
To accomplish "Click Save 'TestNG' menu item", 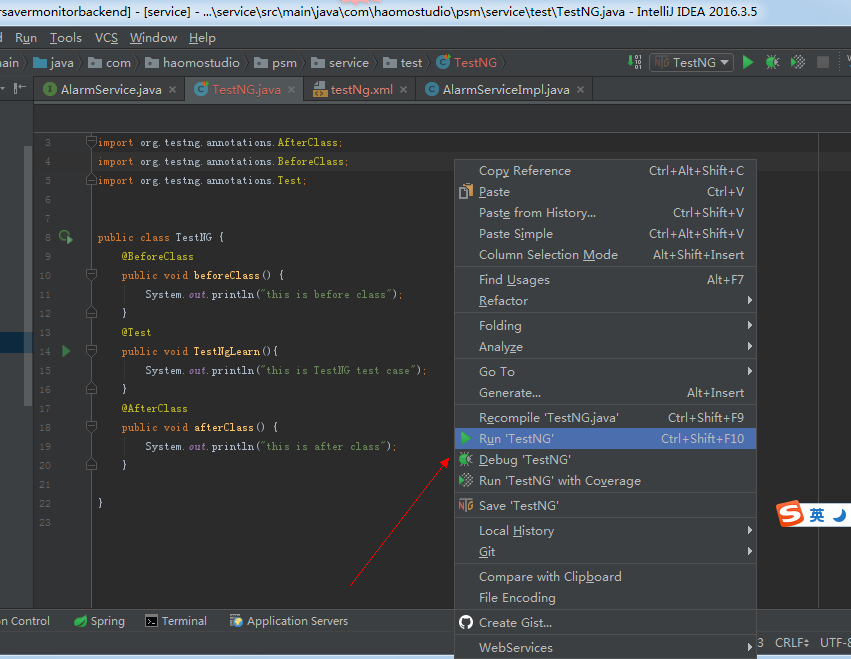I will coord(605,506).
